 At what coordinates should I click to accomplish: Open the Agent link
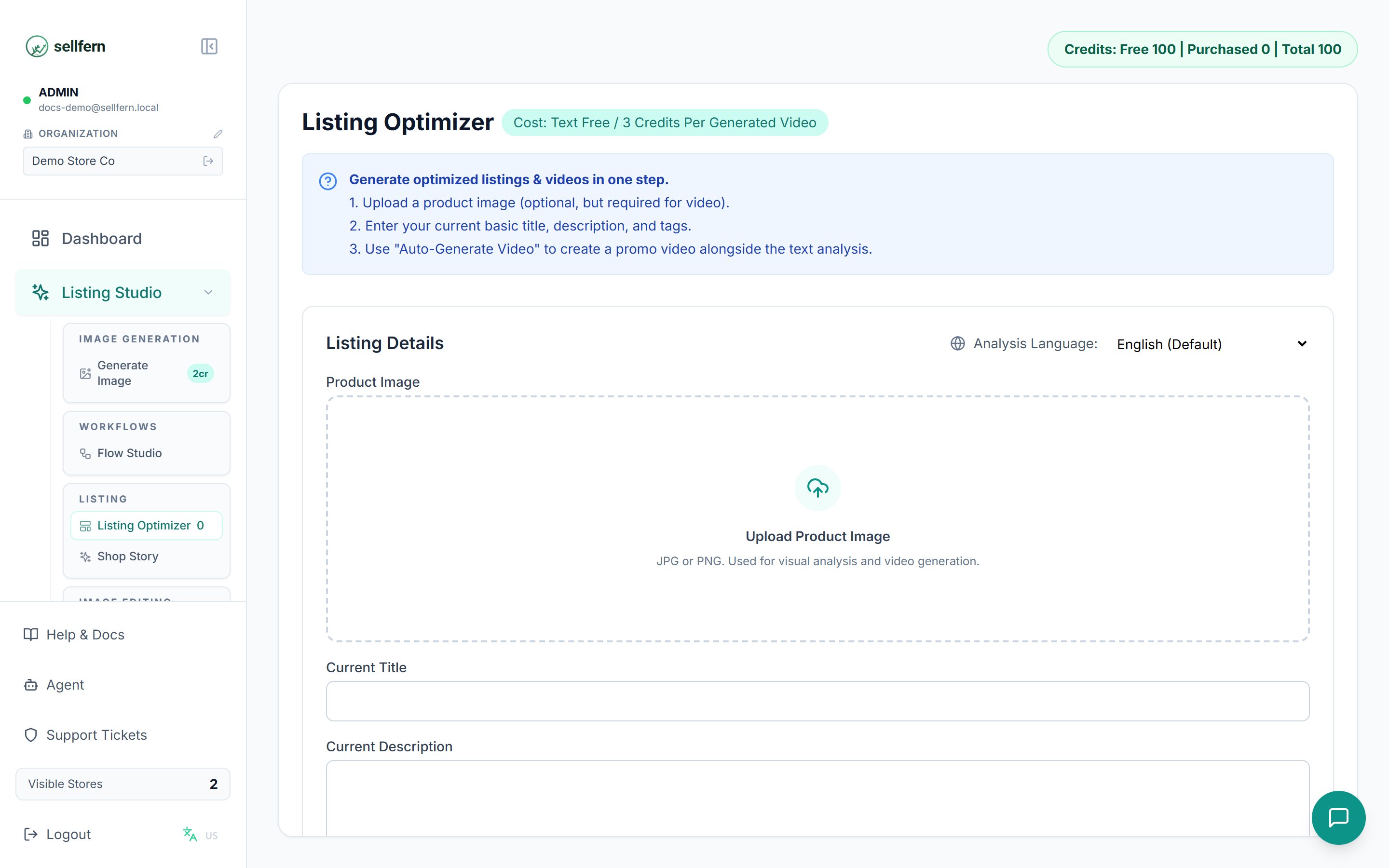coord(123,685)
